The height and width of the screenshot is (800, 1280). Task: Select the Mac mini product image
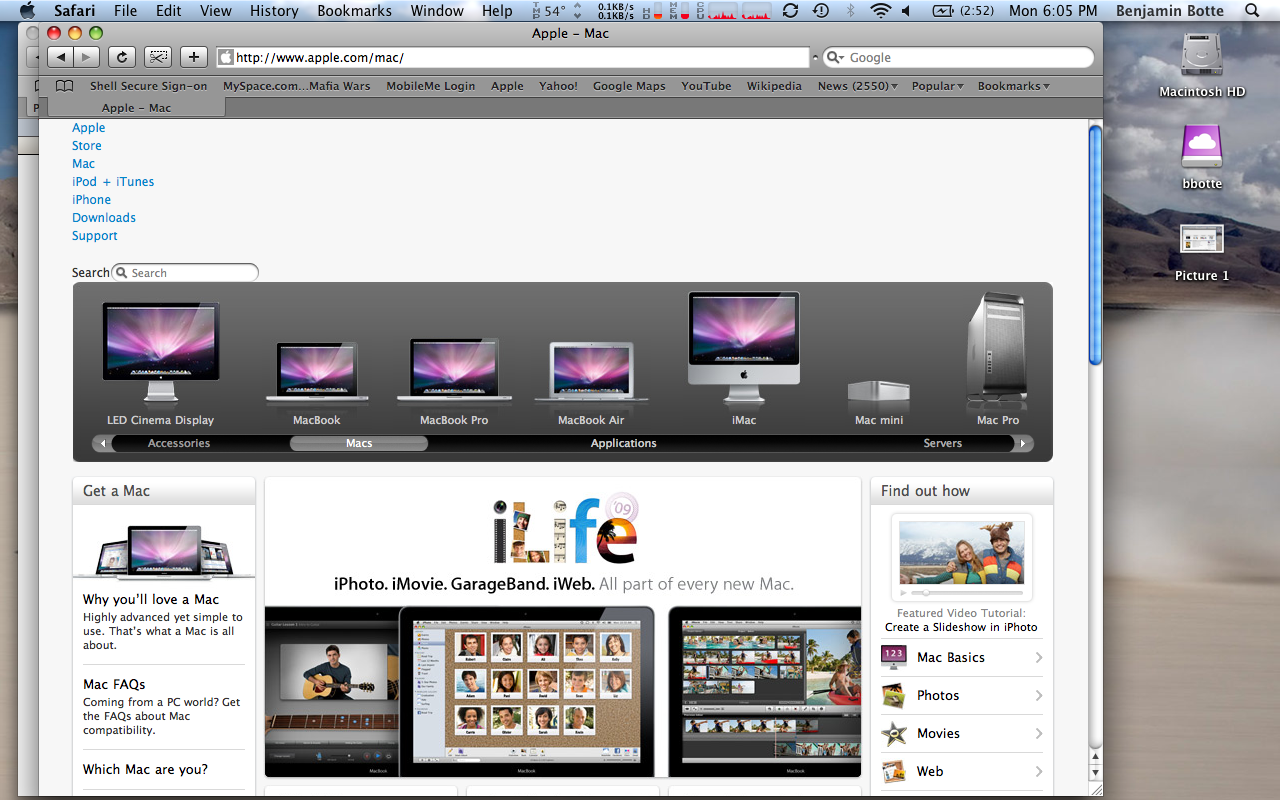879,390
